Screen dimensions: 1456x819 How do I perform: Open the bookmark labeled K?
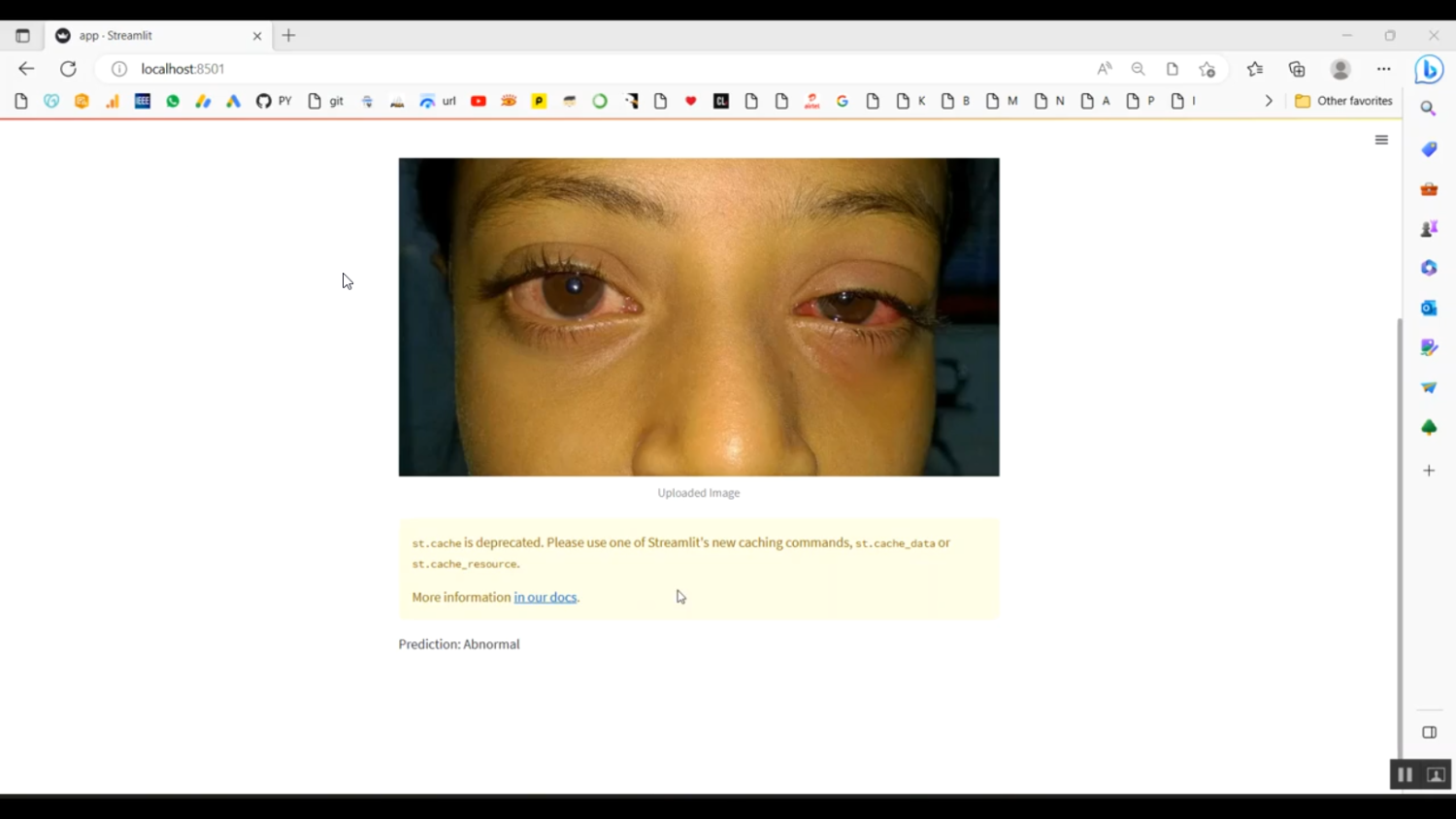911,101
